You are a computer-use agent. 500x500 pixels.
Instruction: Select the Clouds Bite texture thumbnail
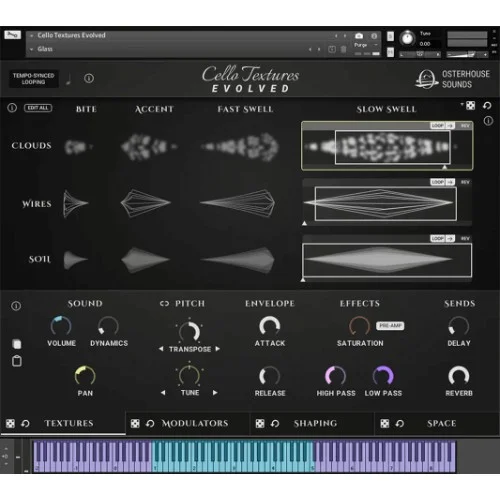tap(78, 147)
